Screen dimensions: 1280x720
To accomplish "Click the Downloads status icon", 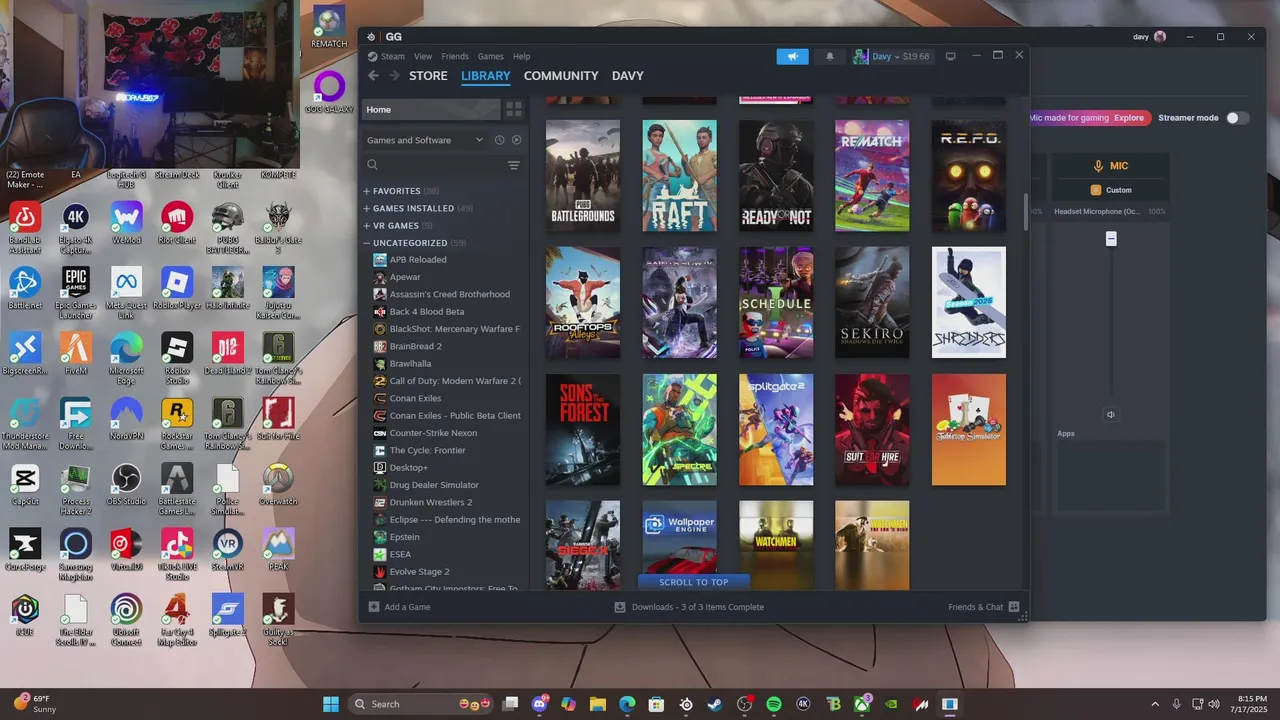I will pos(620,607).
